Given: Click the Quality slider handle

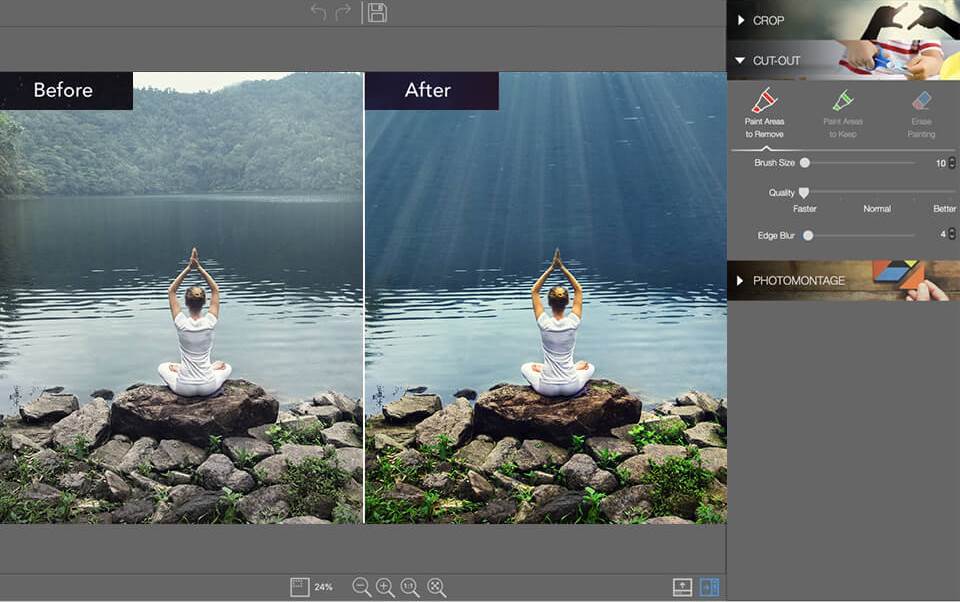Looking at the screenshot, I should click(804, 193).
